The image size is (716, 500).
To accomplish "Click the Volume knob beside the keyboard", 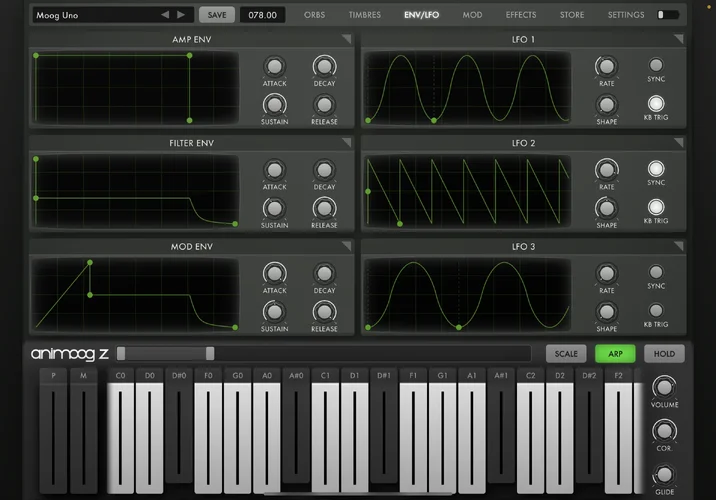I will coord(664,388).
